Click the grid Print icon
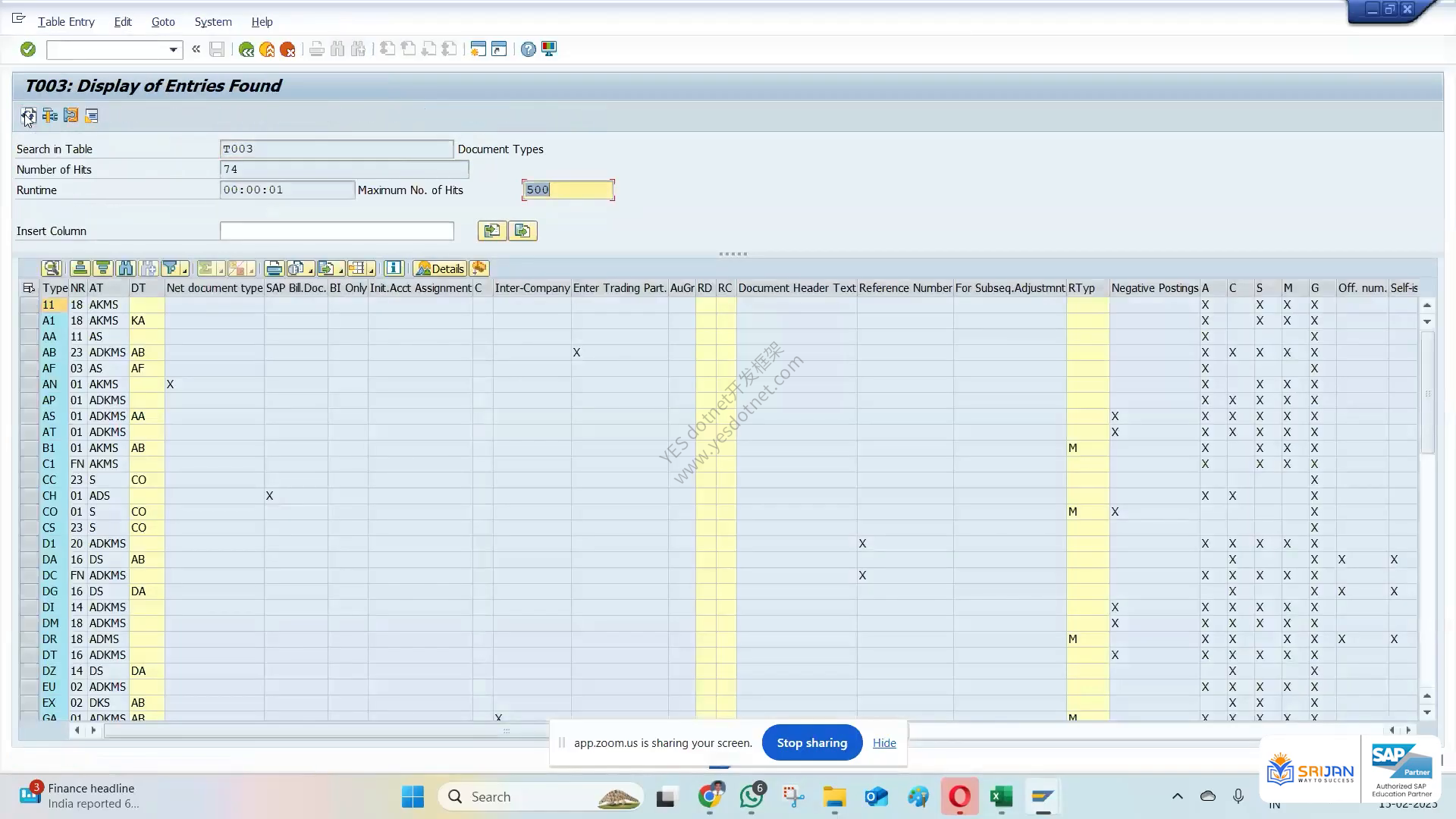Screen dimensions: 1456x819 274,268
